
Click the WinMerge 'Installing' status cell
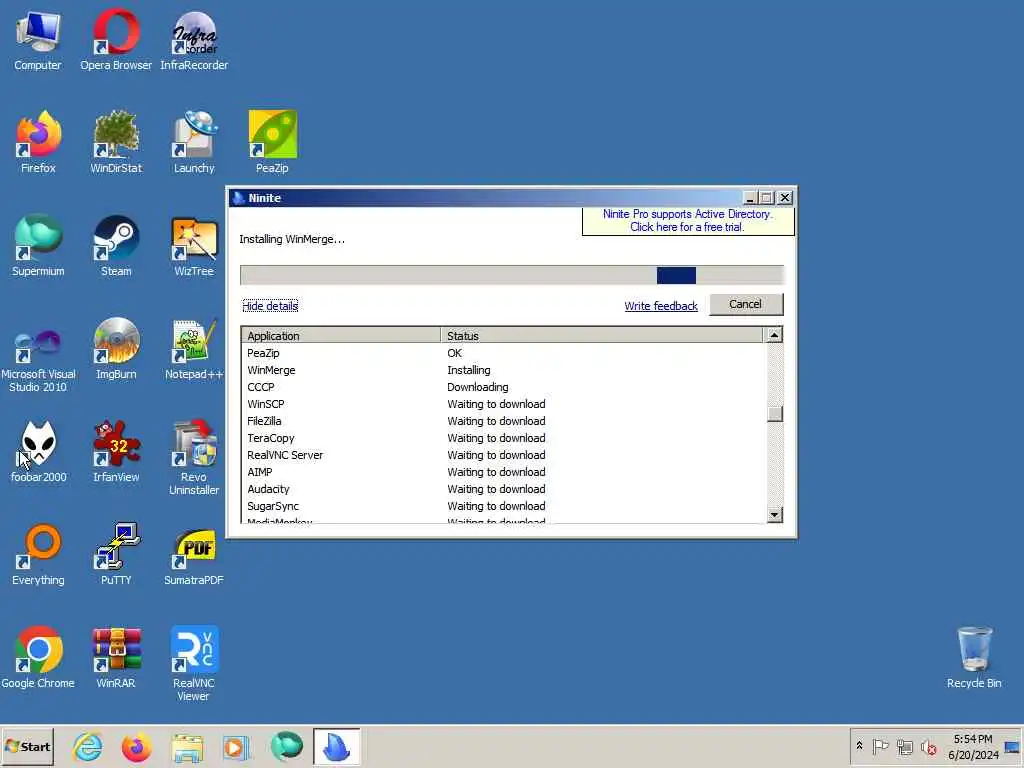(x=469, y=370)
